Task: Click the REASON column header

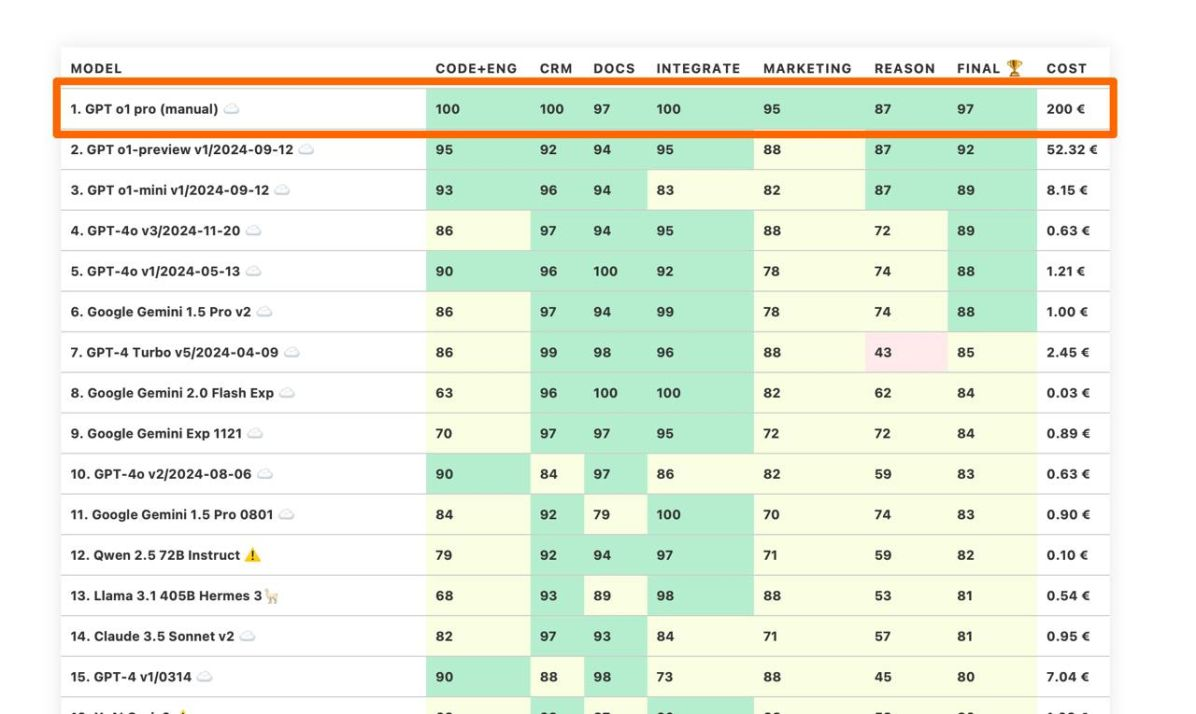Action: (x=905, y=69)
